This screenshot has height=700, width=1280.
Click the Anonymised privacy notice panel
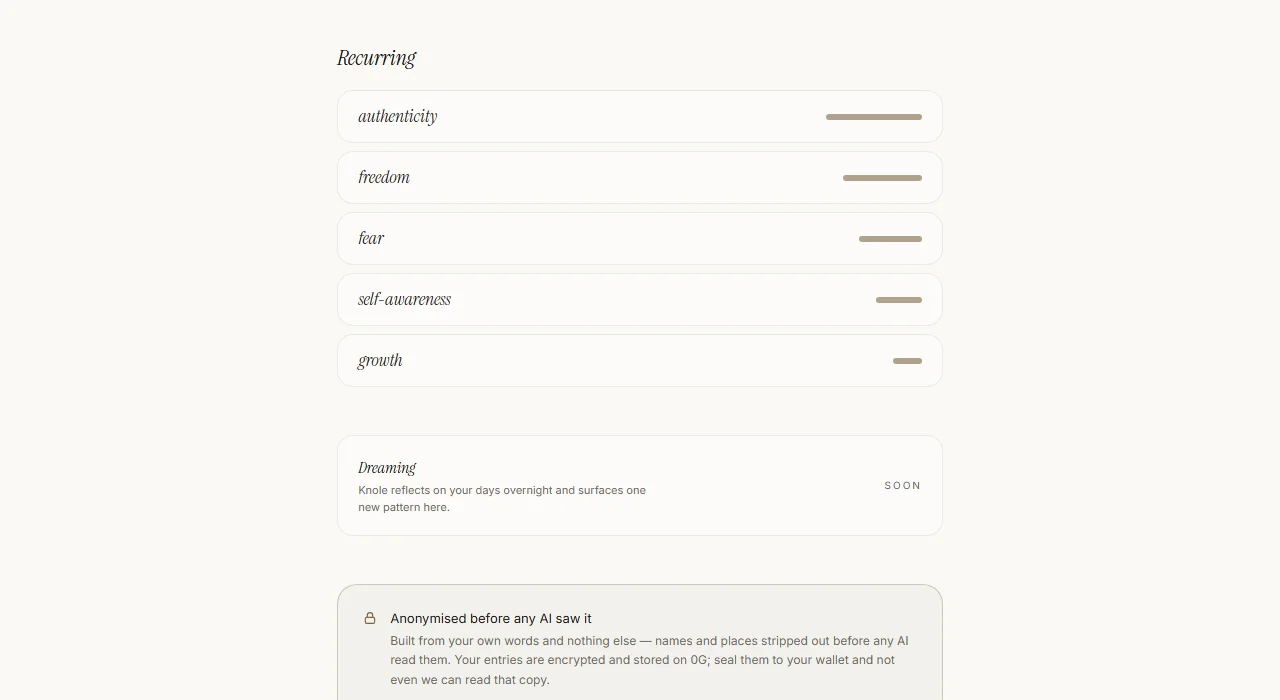click(640, 642)
